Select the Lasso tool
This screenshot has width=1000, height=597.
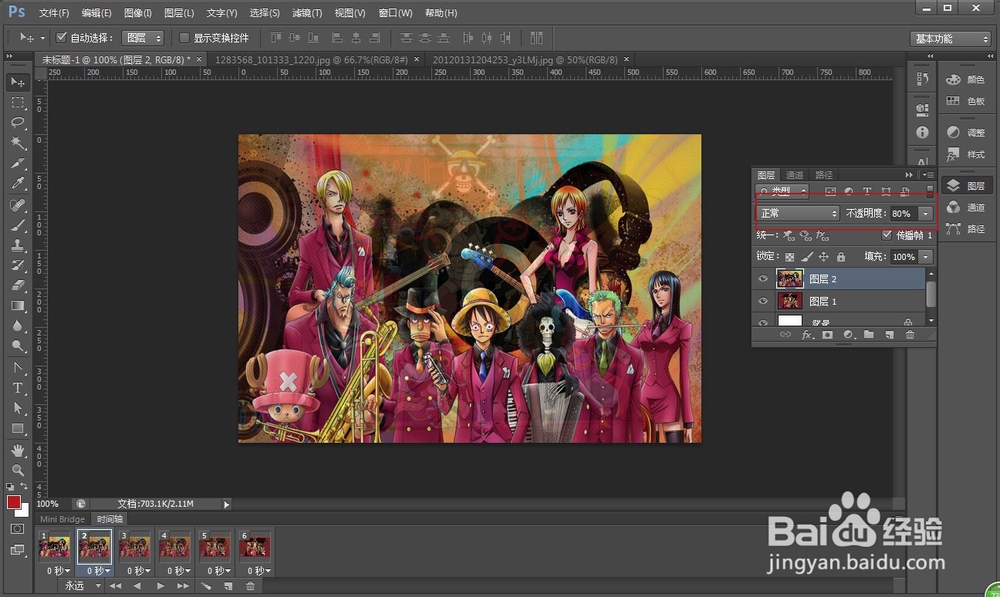(17, 122)
